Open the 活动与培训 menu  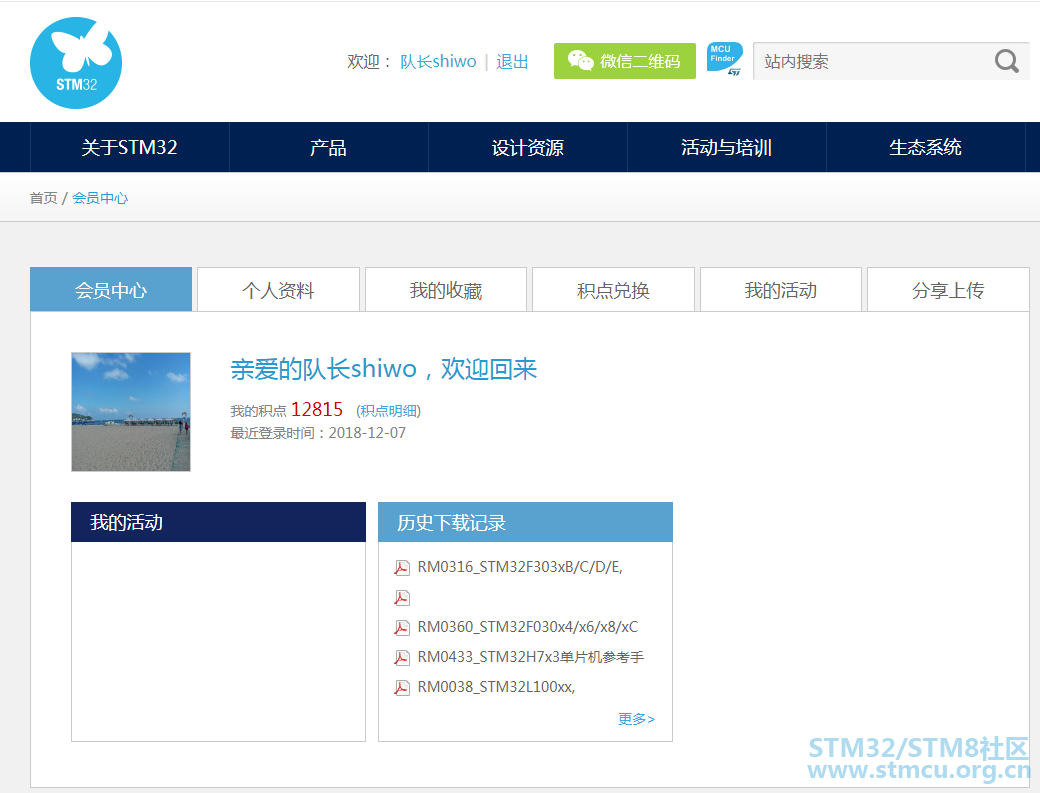pos(726,147)
